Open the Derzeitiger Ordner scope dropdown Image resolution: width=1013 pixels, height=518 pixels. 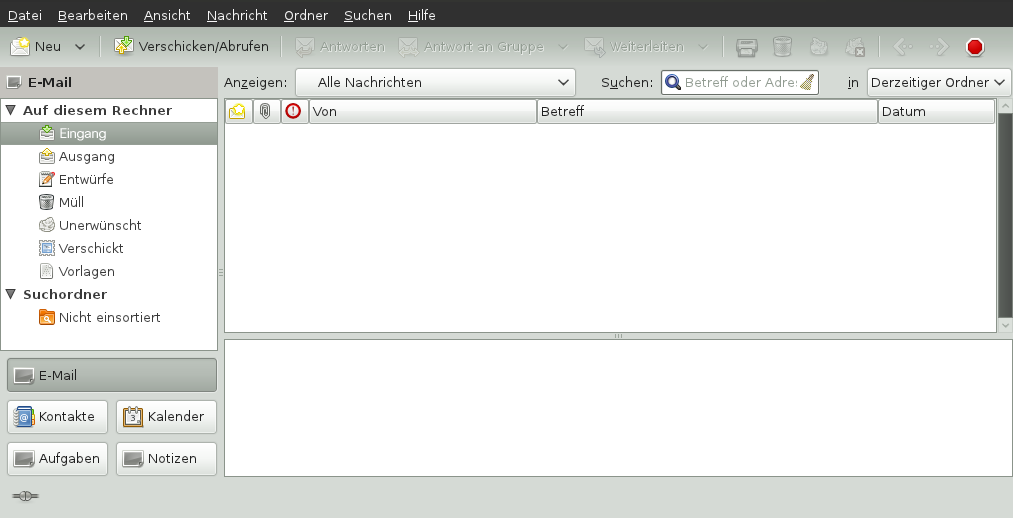(x=938, y=82)
